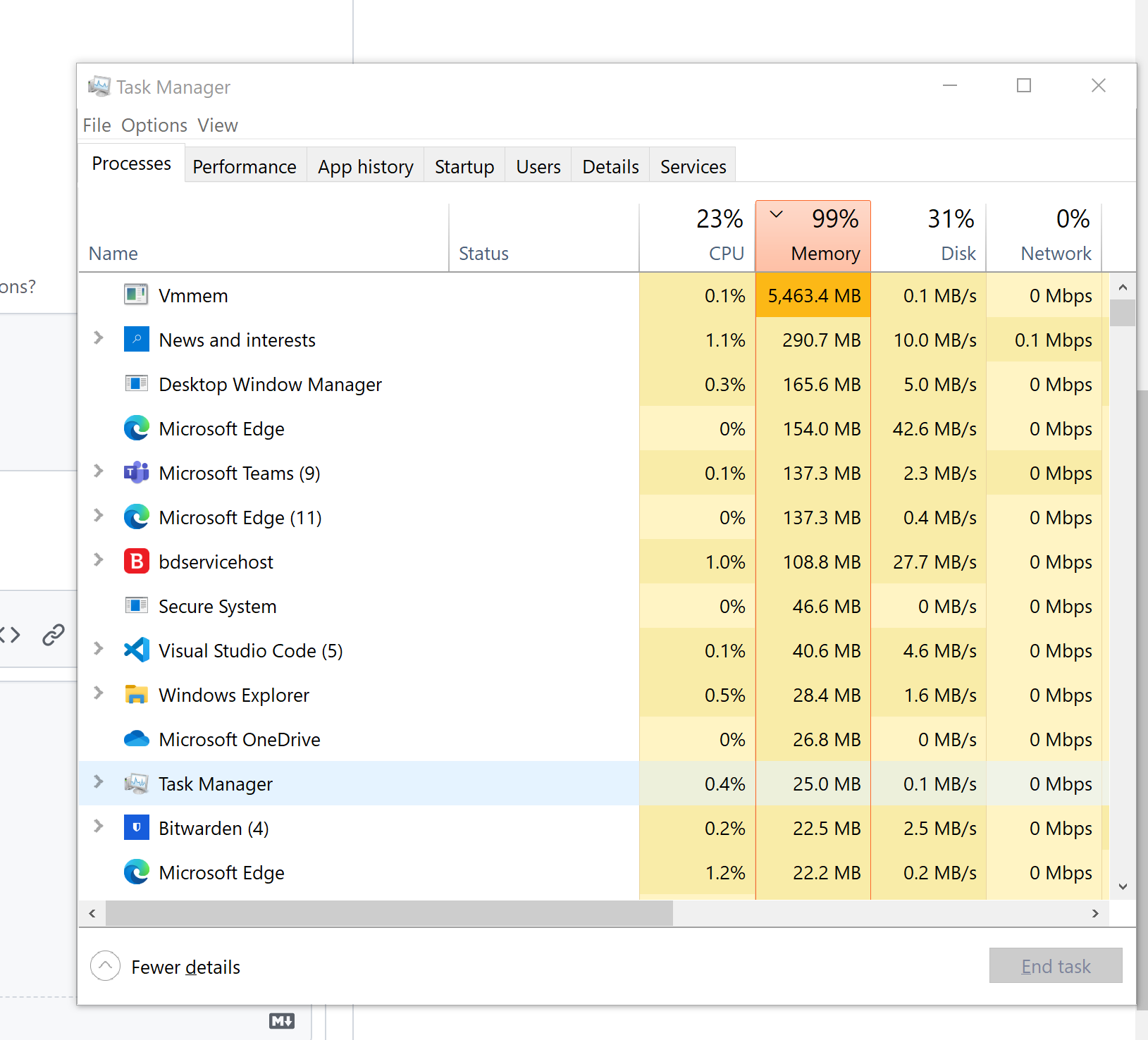The width and height of the screenshot is (1148, 1040).
Task: Expand the Bitwarden (4) group
Action: [99, 827]
